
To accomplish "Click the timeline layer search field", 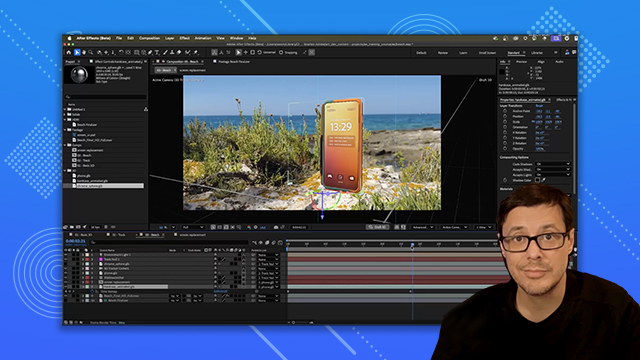I will pos(169,242).
